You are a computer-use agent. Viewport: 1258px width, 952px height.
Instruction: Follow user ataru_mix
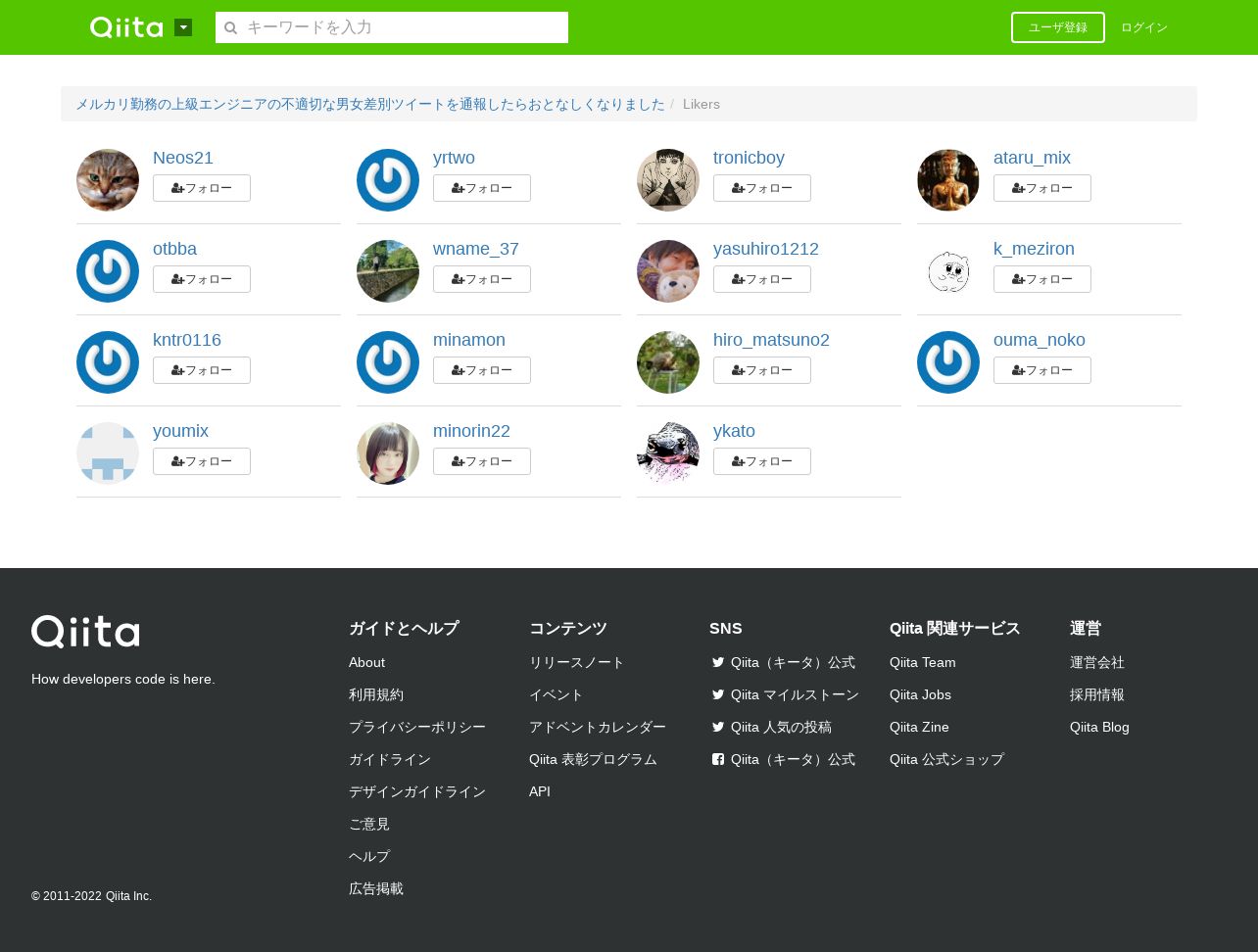point(1042,188)
